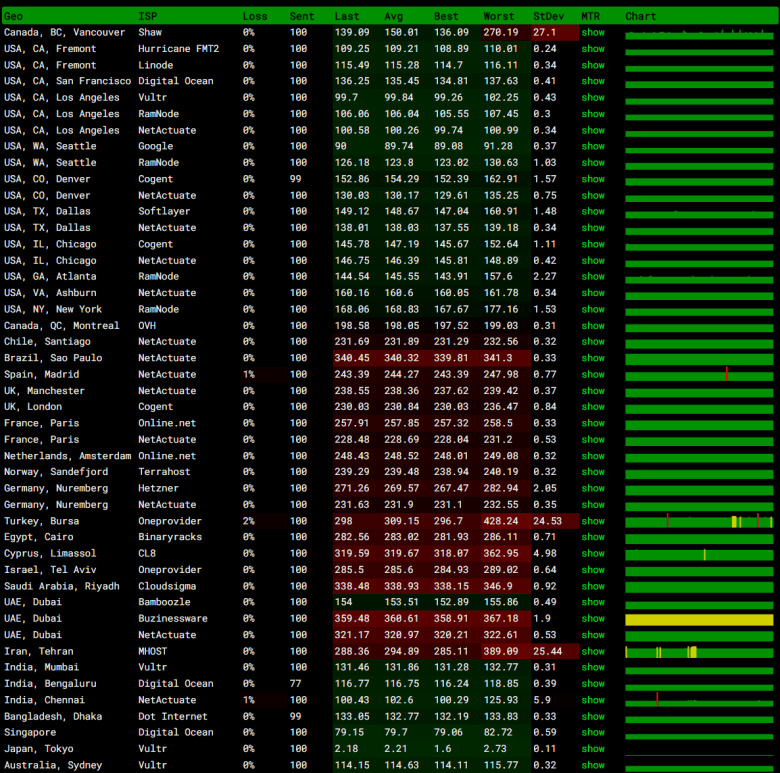Open show link for Norway Sandefjord
Image resolution: width=780 pixels, height=773 pixels.
(593, 472)
